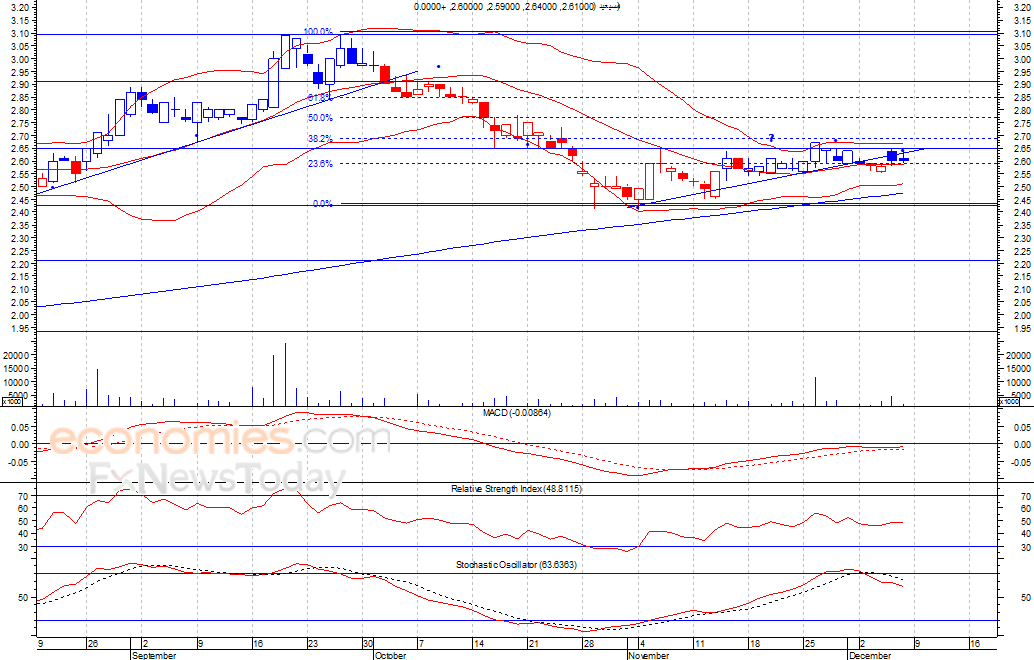Click the economies.com watermark link
The height and width of the screenshot is (660, 1034).
click(220, 440)
